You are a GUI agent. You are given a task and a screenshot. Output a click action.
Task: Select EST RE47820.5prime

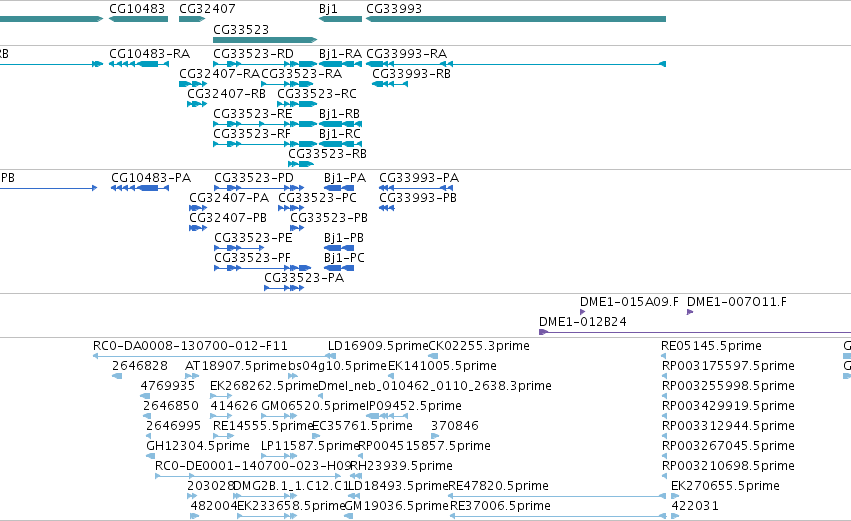tap(557, 497)
